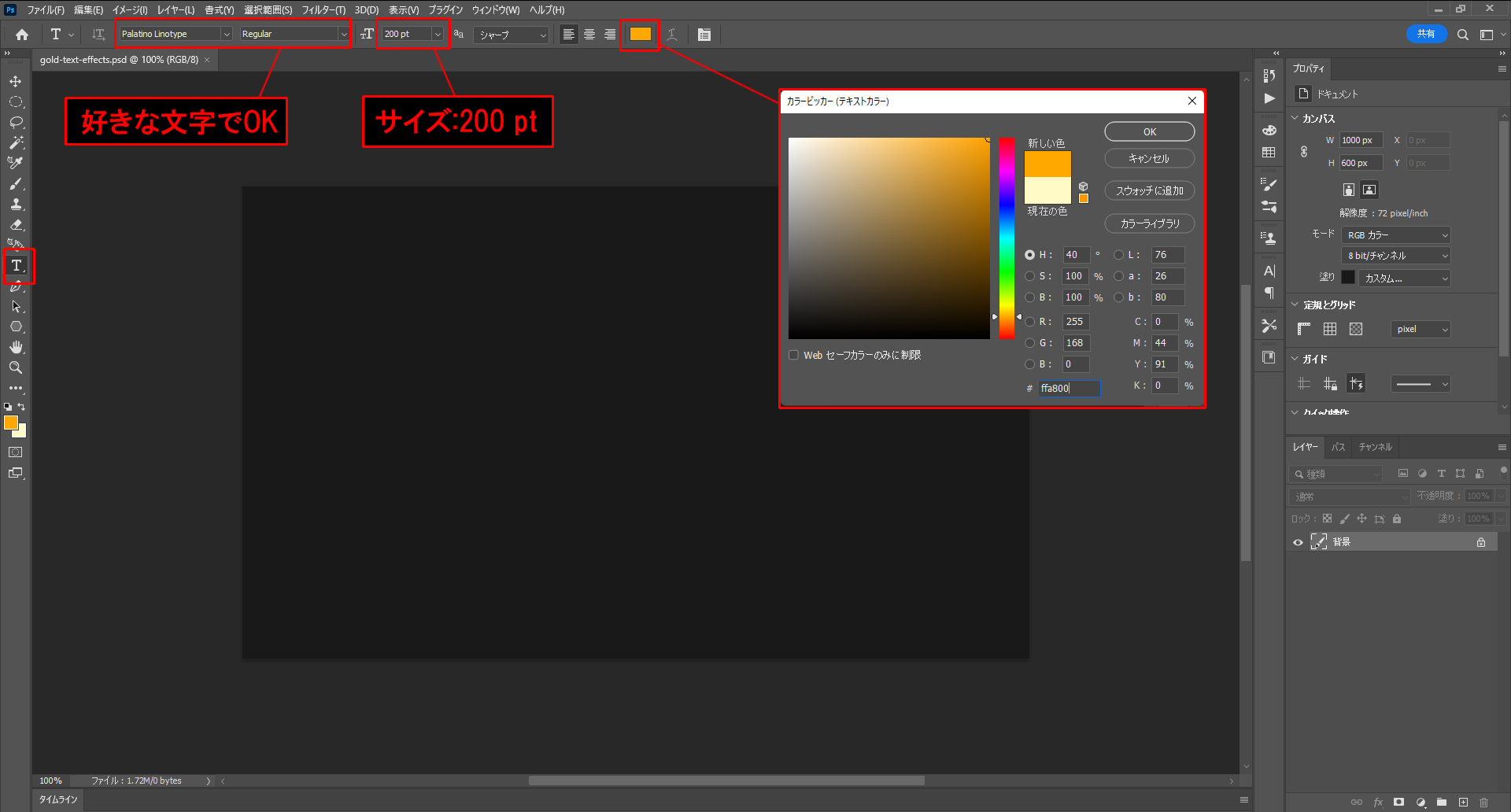Expand the RGB カラー mode dropdown
This screenshot has width=1511, height=812.
coord(1396,235)
